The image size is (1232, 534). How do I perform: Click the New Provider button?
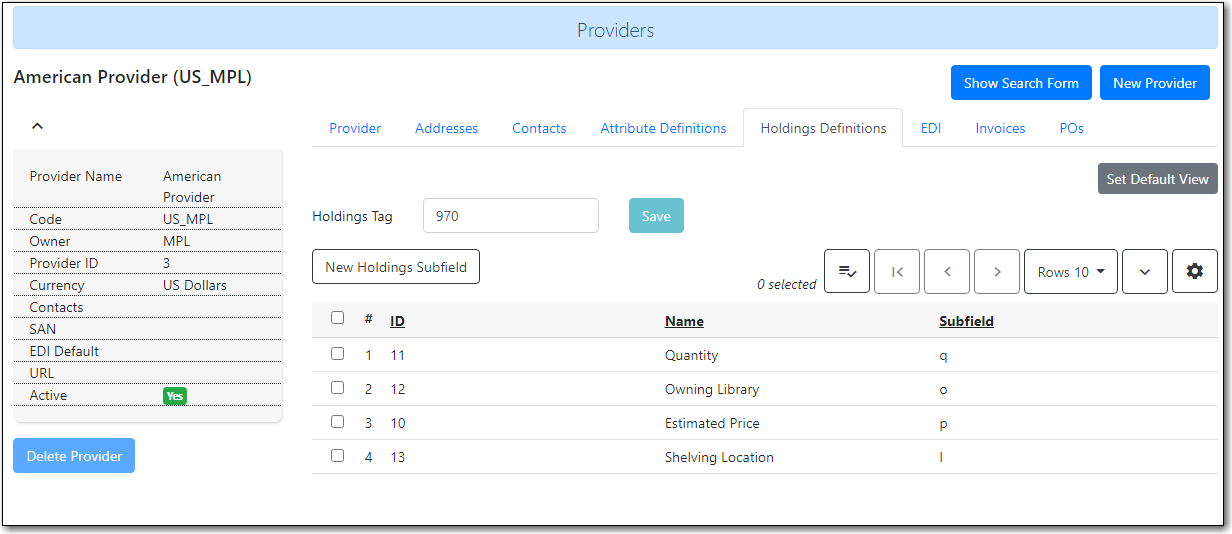click(x=1155, y=83)
